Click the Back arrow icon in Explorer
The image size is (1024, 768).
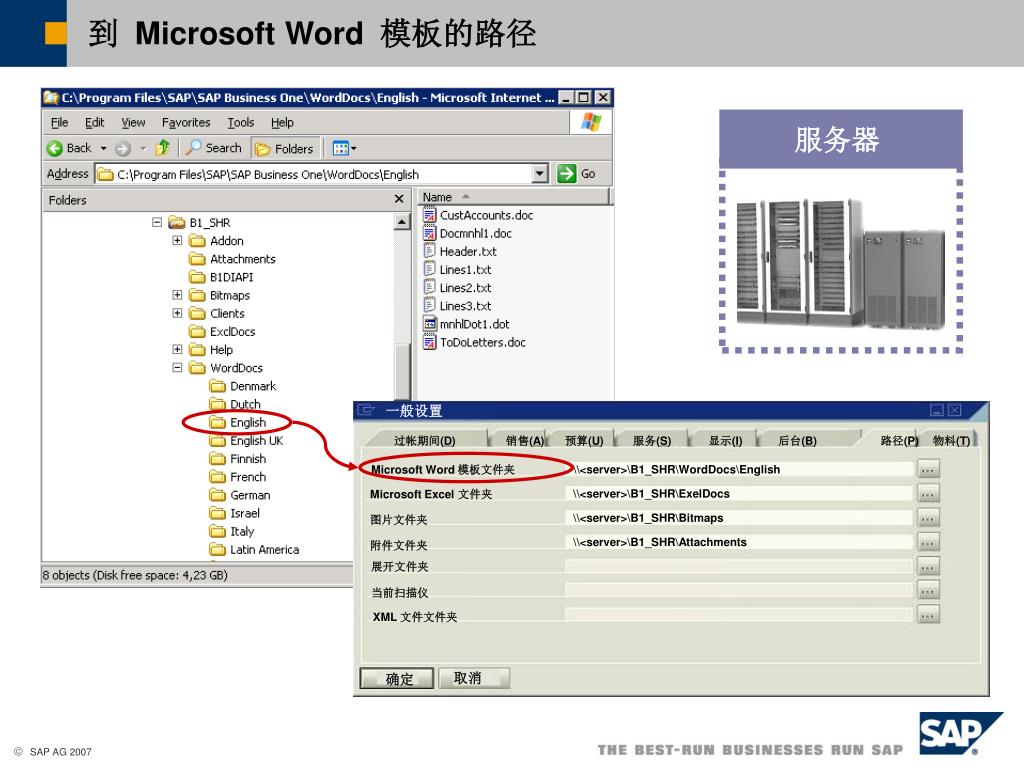(55, 148)
